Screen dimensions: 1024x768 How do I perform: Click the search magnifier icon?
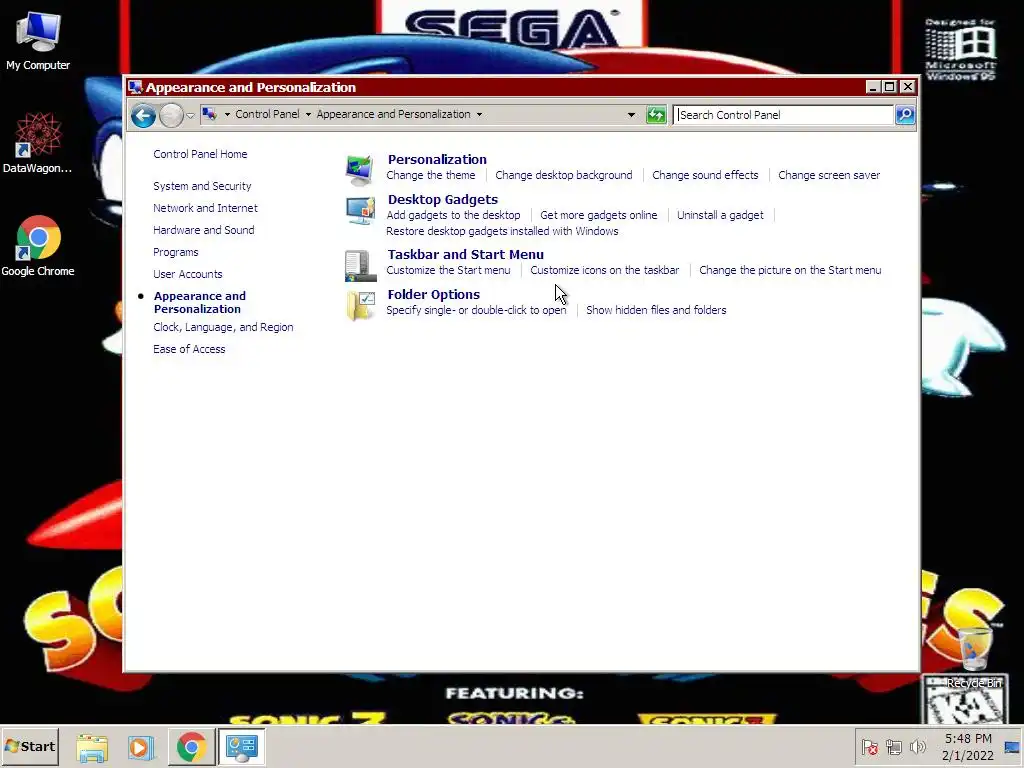pos(905,115)
